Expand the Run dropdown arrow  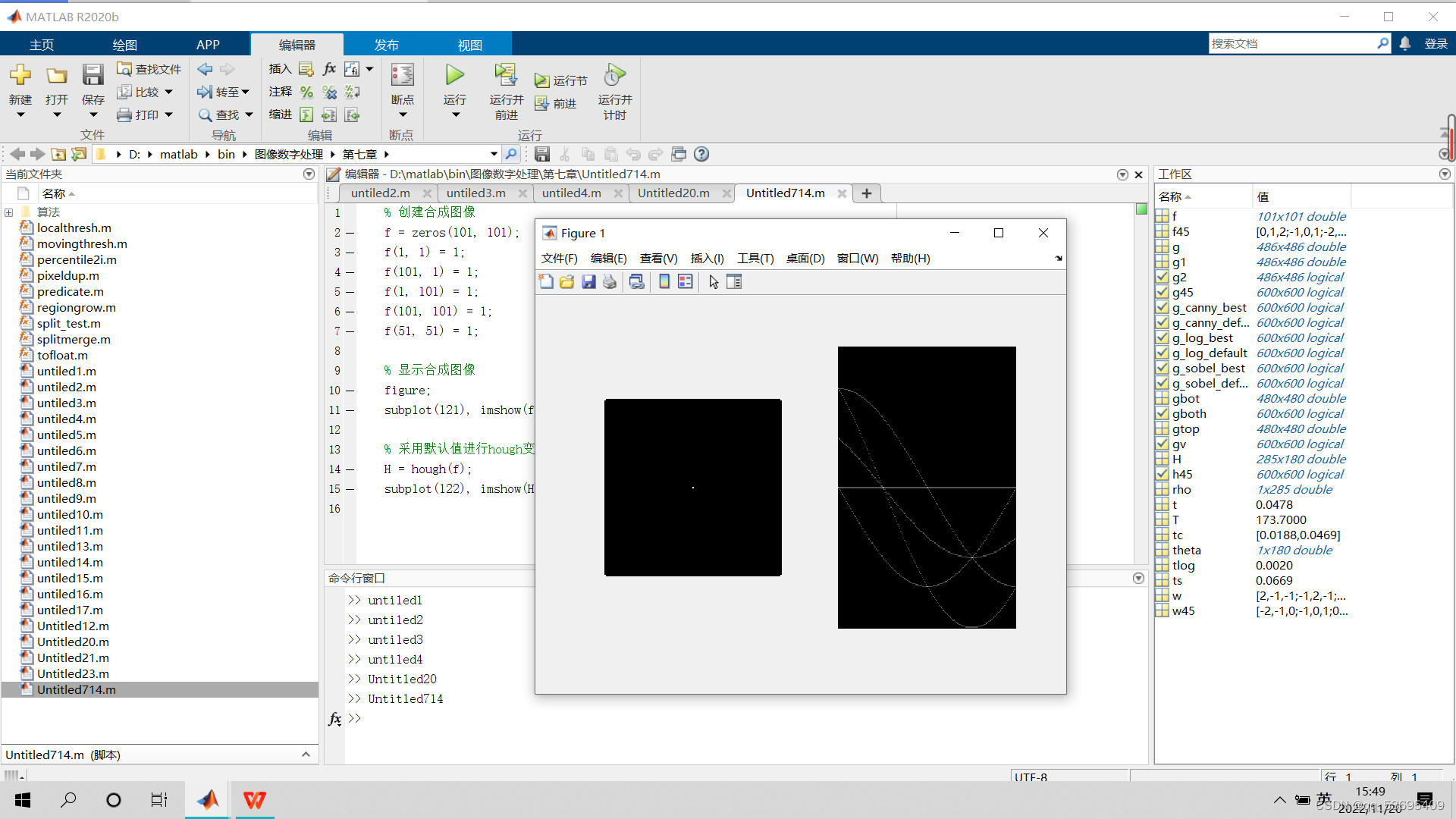coord(456,115)
